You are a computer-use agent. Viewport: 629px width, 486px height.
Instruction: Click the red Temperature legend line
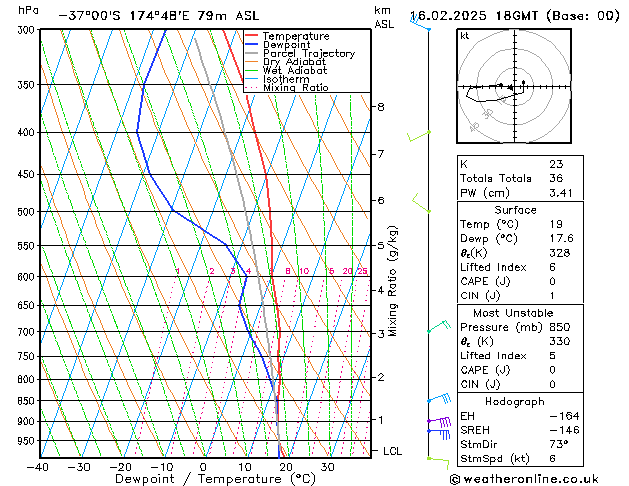coord(251,36)
